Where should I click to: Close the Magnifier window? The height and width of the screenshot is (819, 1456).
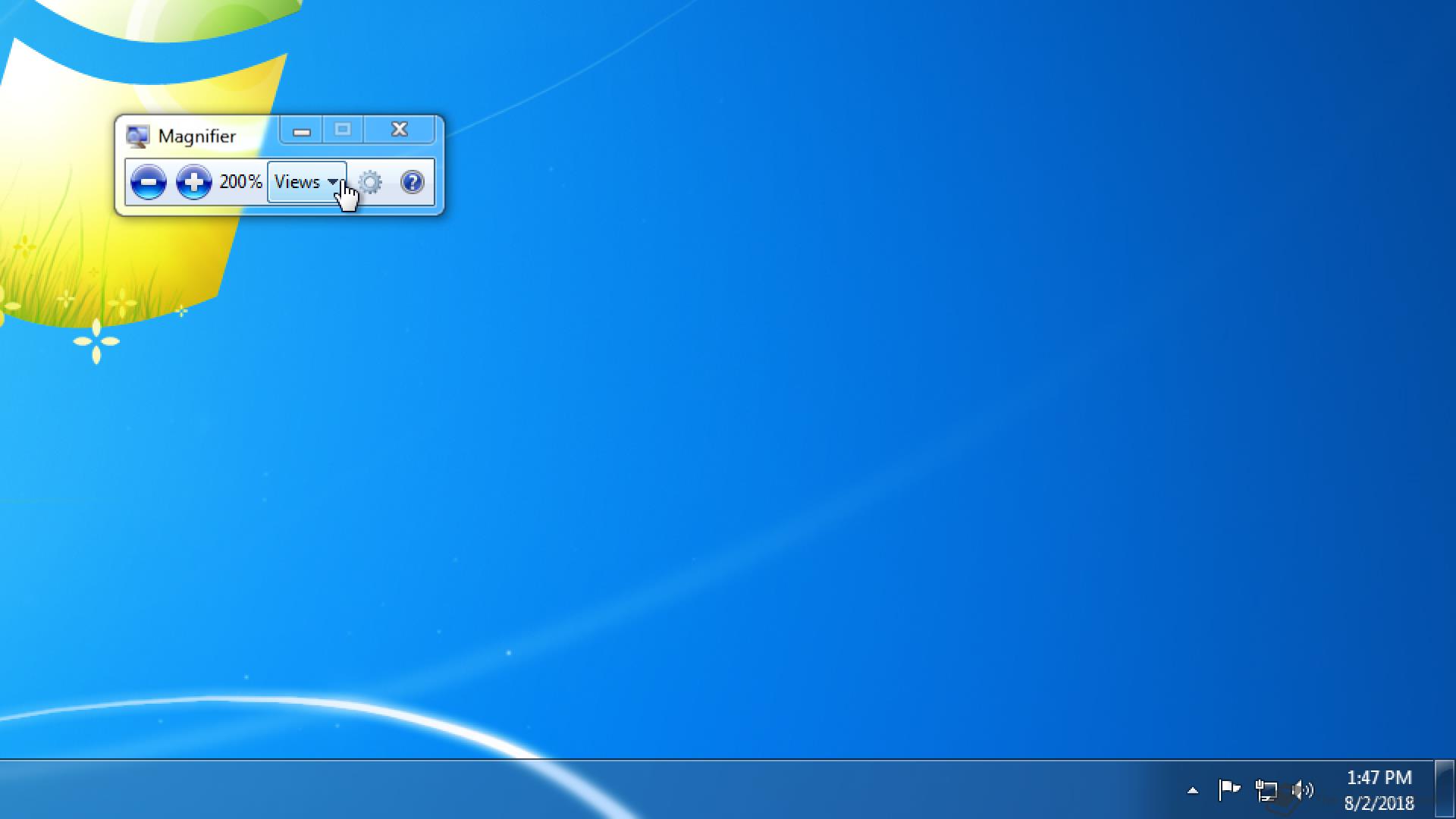[x=400, y=130]
